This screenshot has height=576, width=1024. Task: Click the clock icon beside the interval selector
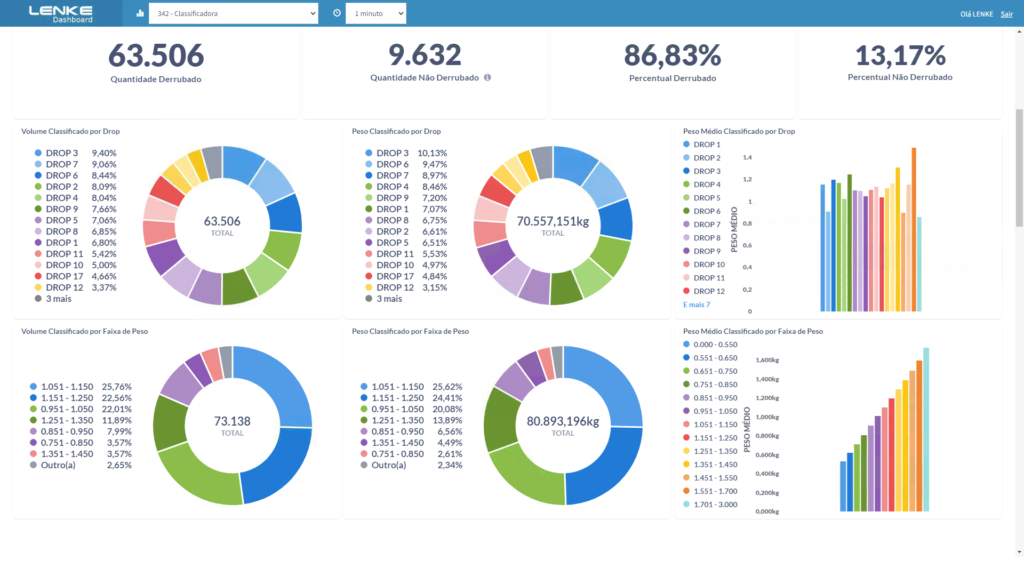337,13
